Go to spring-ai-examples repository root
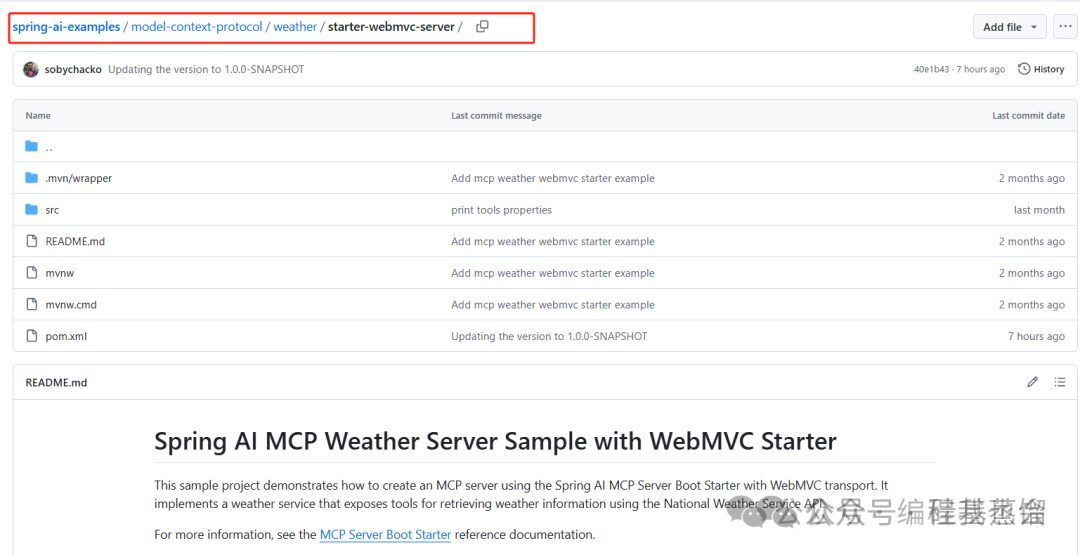Viewport: 1080px width, 555px height. [66, 27]
